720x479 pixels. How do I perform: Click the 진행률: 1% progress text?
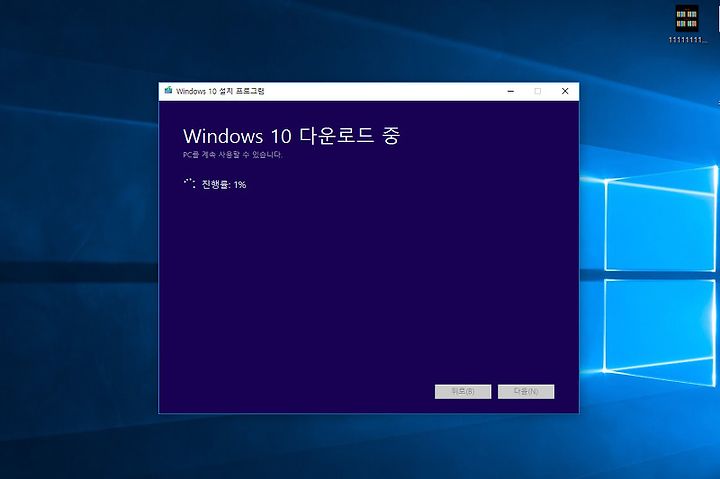[224, 185]
